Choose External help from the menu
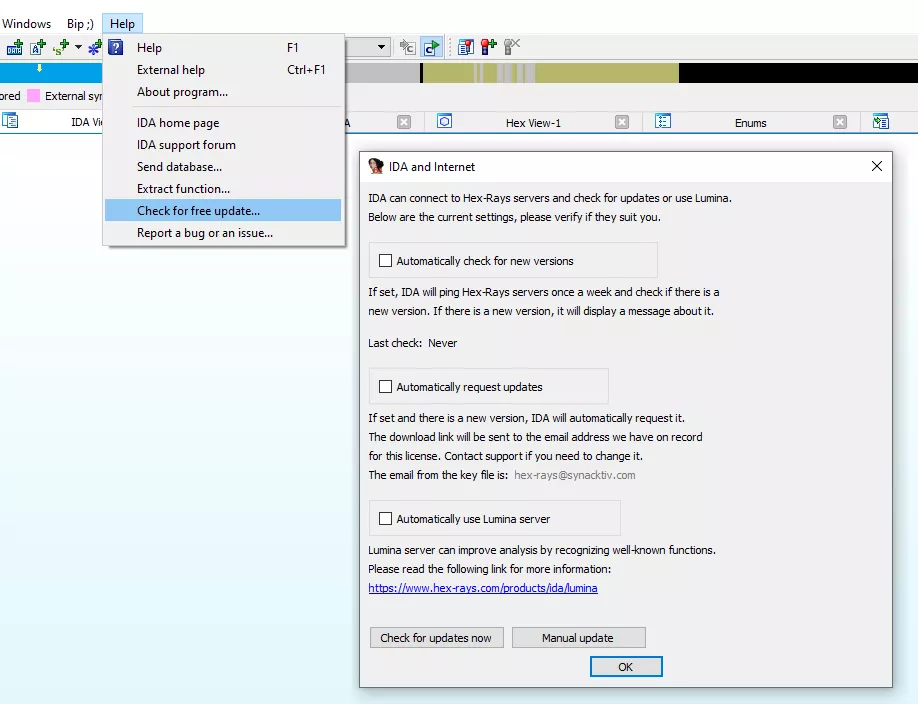The width and height of the screenshot is (918, 704). pos(223,70)
